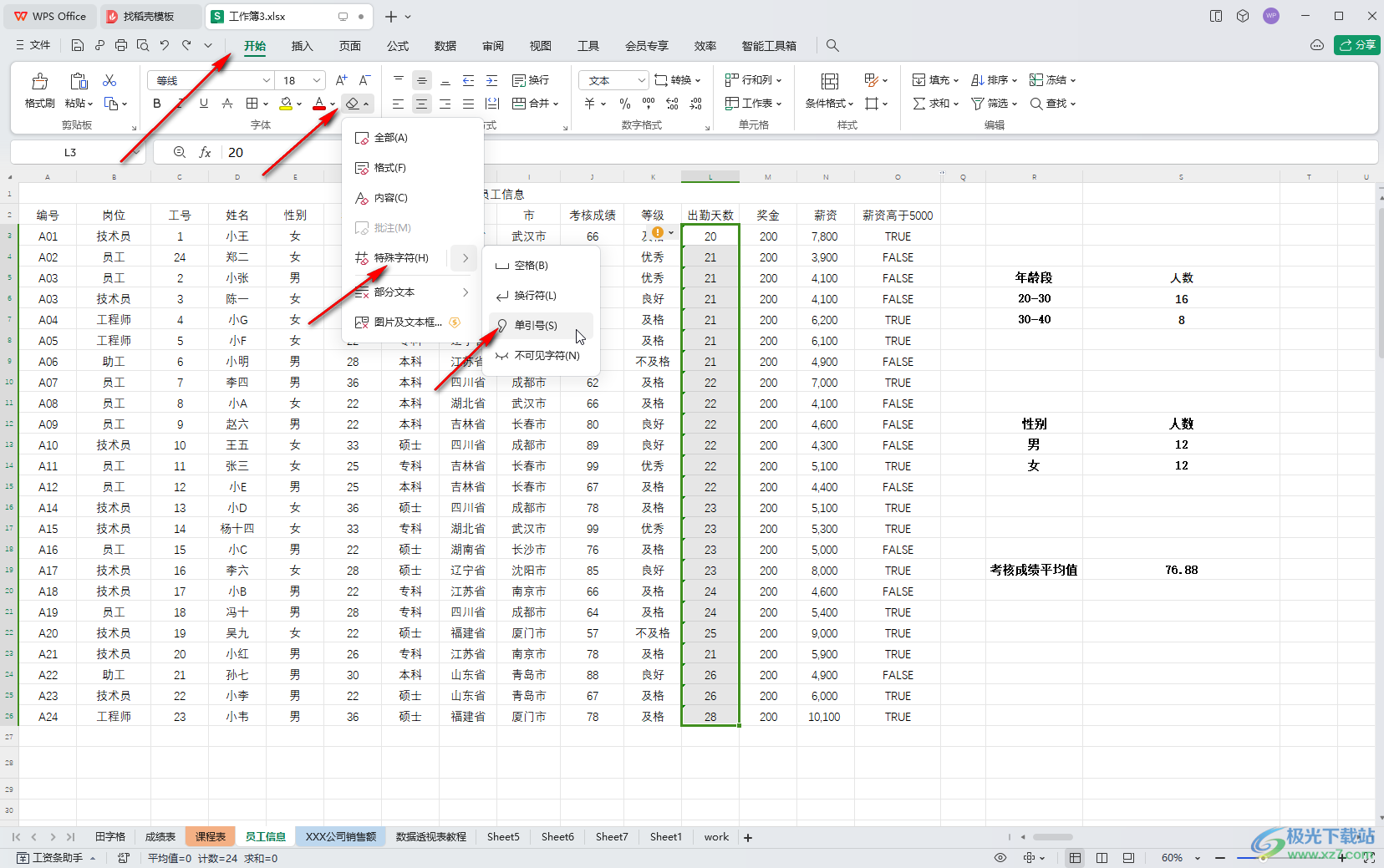
Task: Open Rows and Columns (行和列) menu
Action: pyautogui.click(x=753, y=80)
